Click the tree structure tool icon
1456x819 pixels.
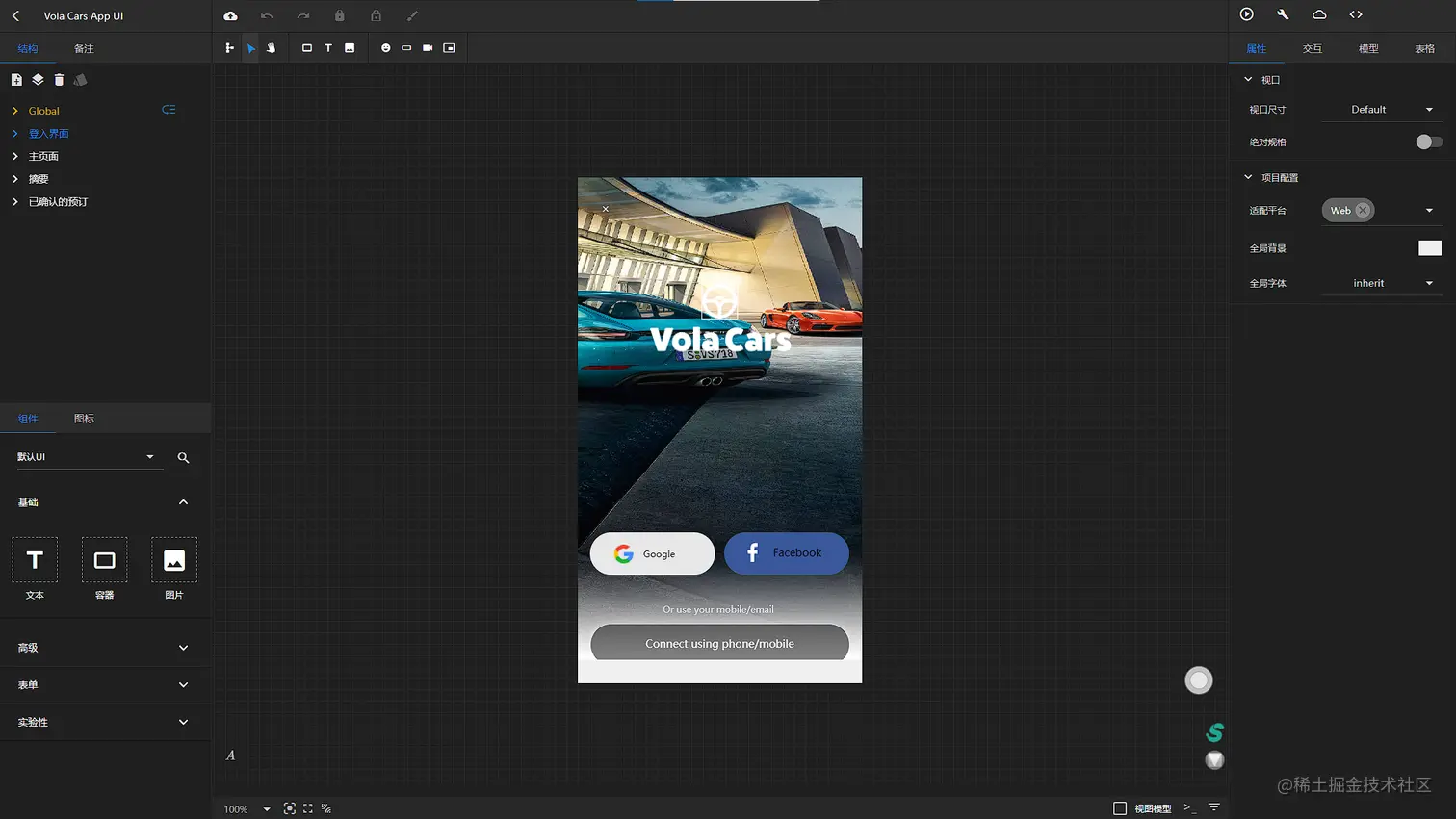229,47
